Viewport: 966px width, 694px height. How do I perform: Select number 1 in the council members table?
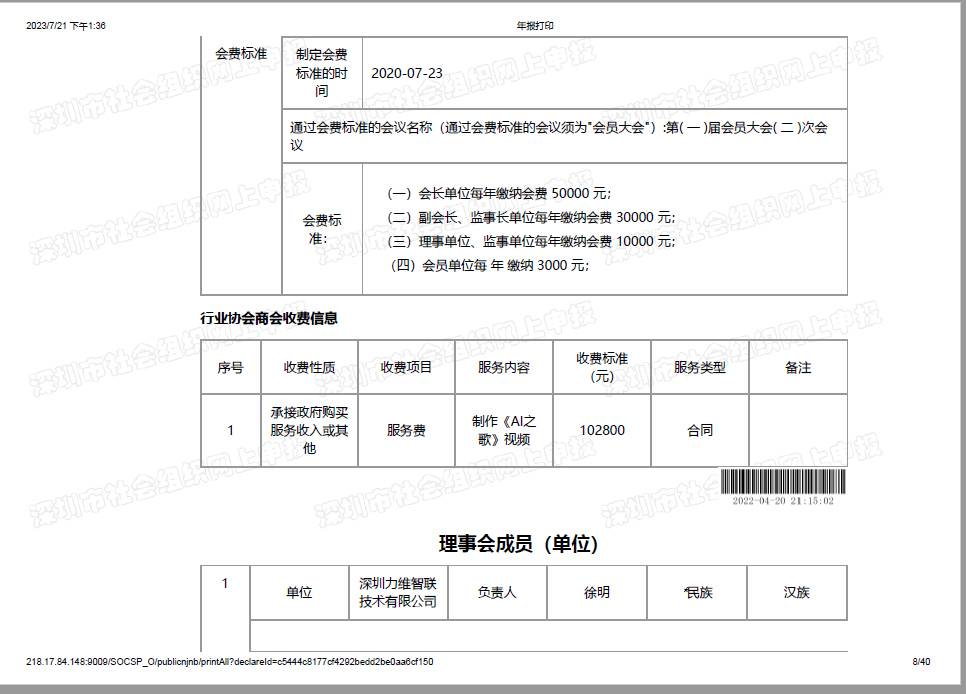pos(225,583)
